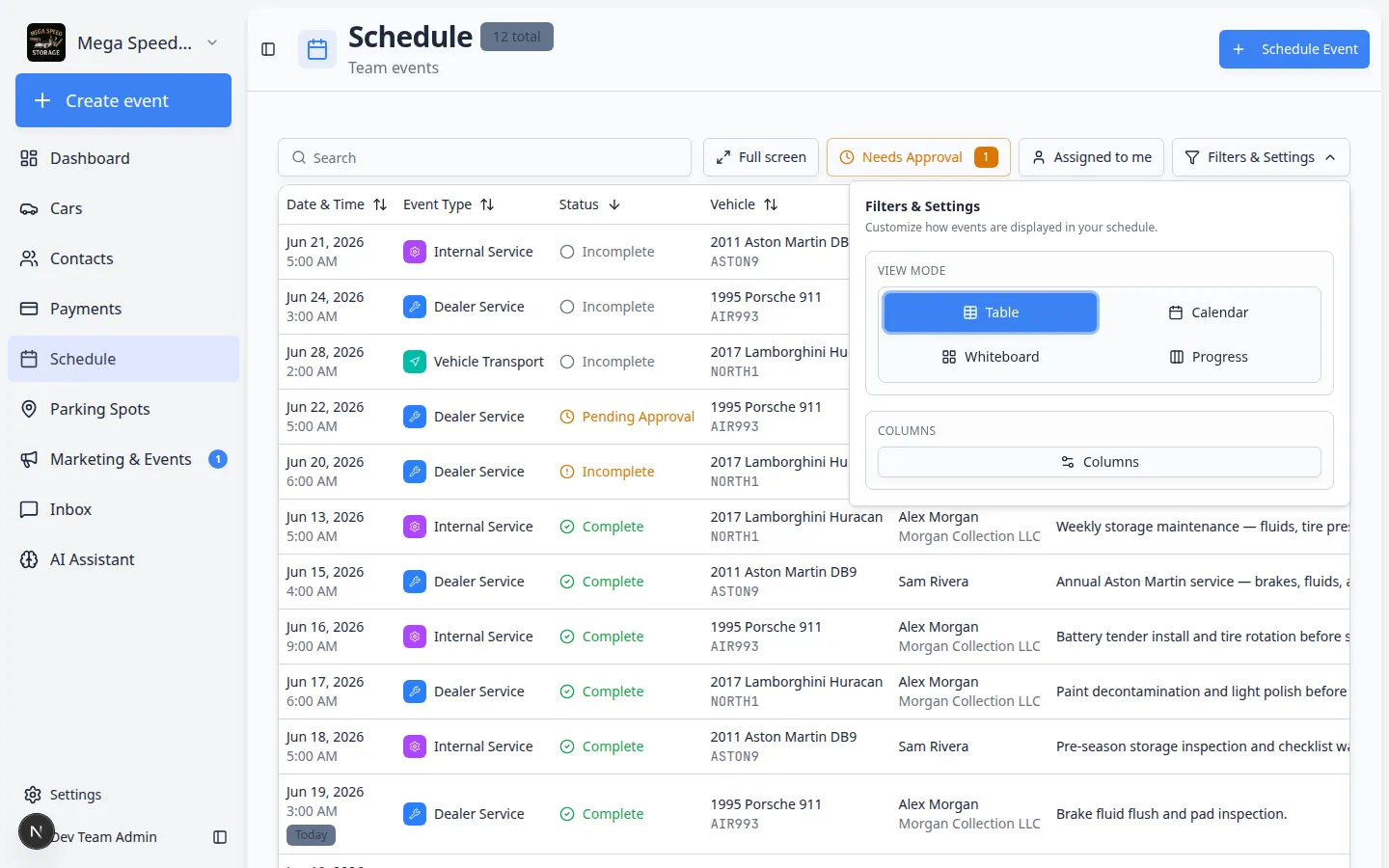The height and width of the screenshot is (868, 1389).
Task: Click the Schedule calendar header icon
Action: click(x=317, y=49)
